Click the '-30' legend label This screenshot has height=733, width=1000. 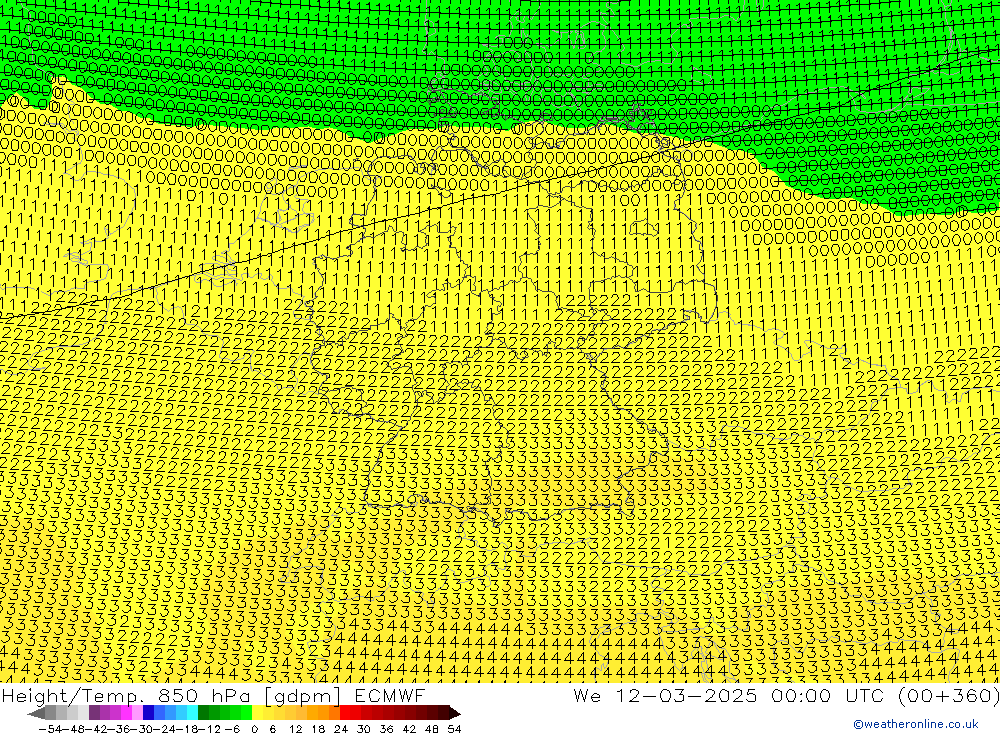point(143,729)
